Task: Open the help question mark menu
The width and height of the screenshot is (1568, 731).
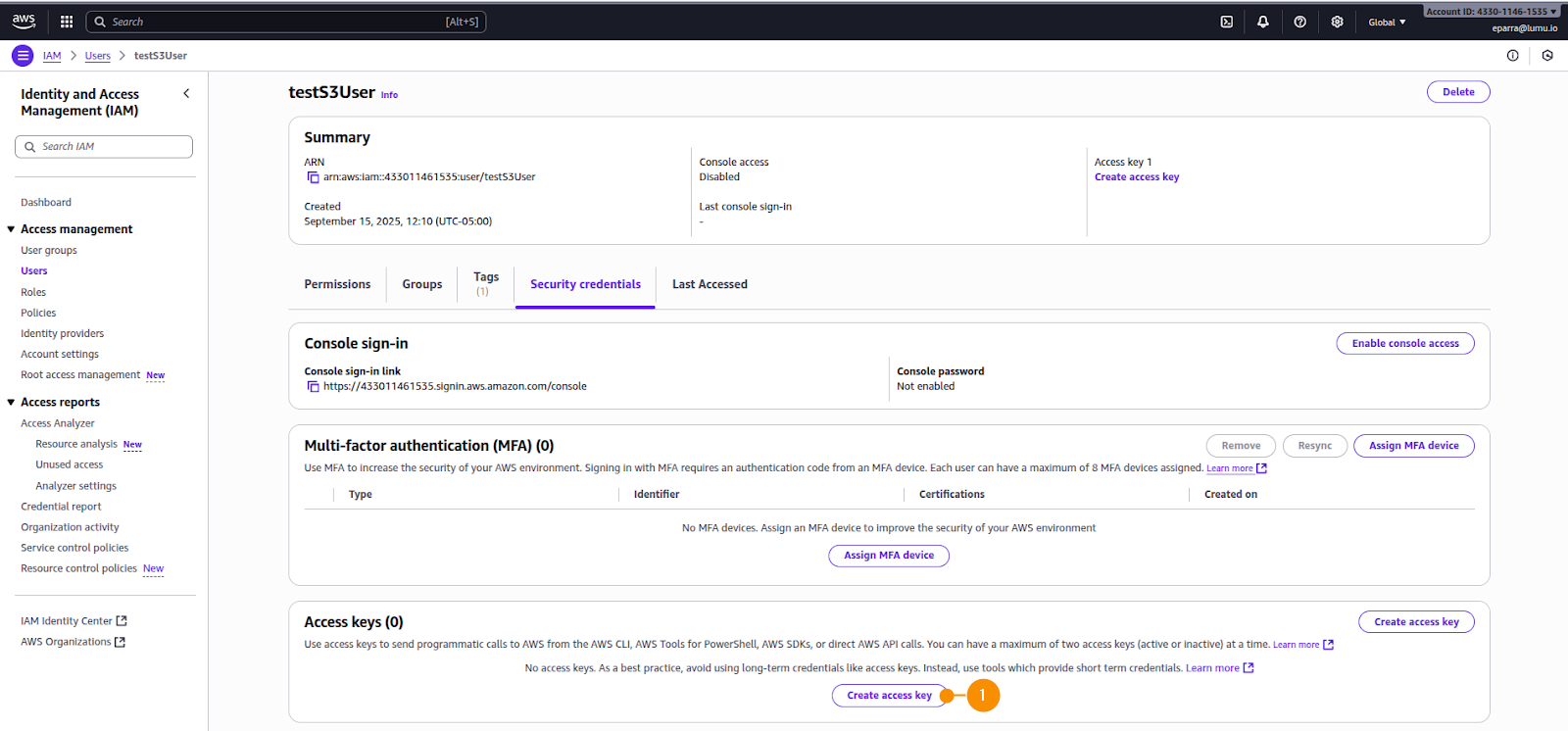Action: 1299,22
